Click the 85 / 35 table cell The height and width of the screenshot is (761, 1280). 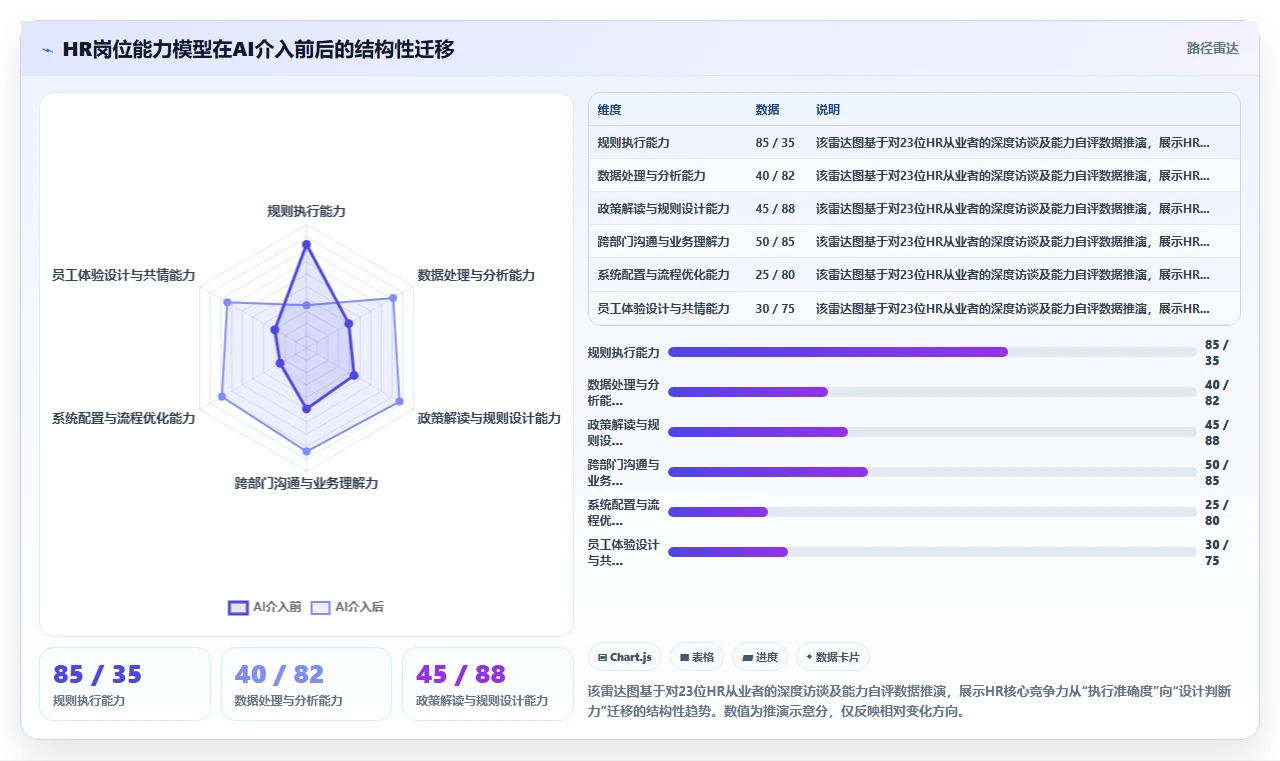pos(775,142)
